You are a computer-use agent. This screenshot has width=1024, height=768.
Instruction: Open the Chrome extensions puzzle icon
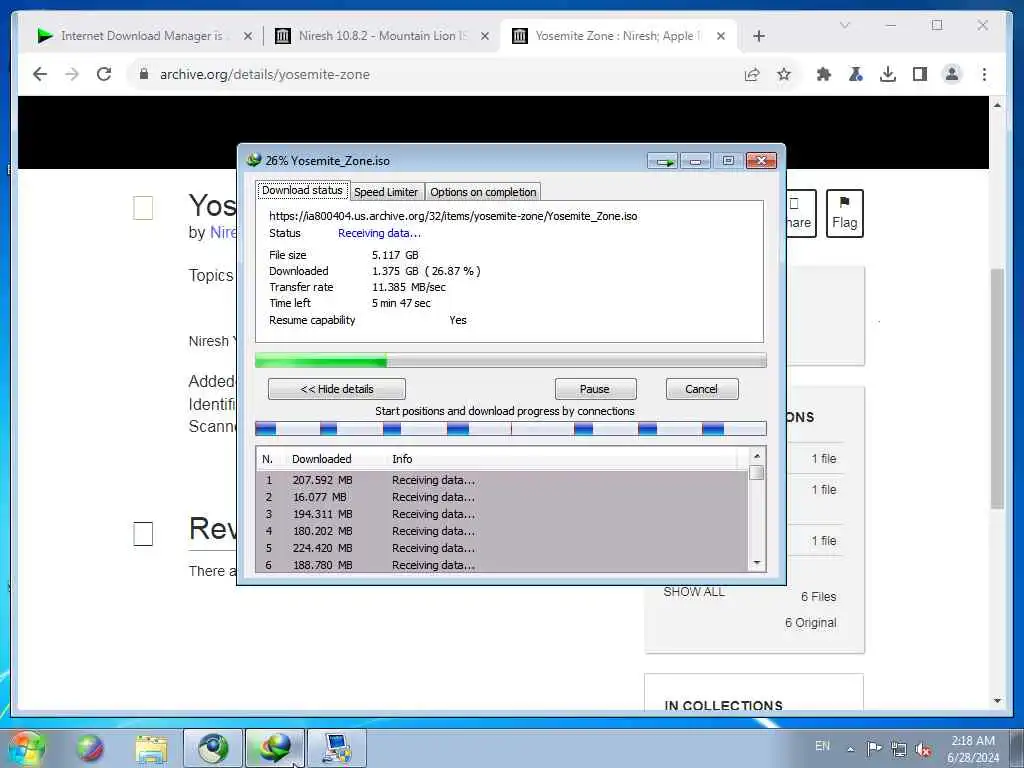pyautogui.click(x=824, y=74)
